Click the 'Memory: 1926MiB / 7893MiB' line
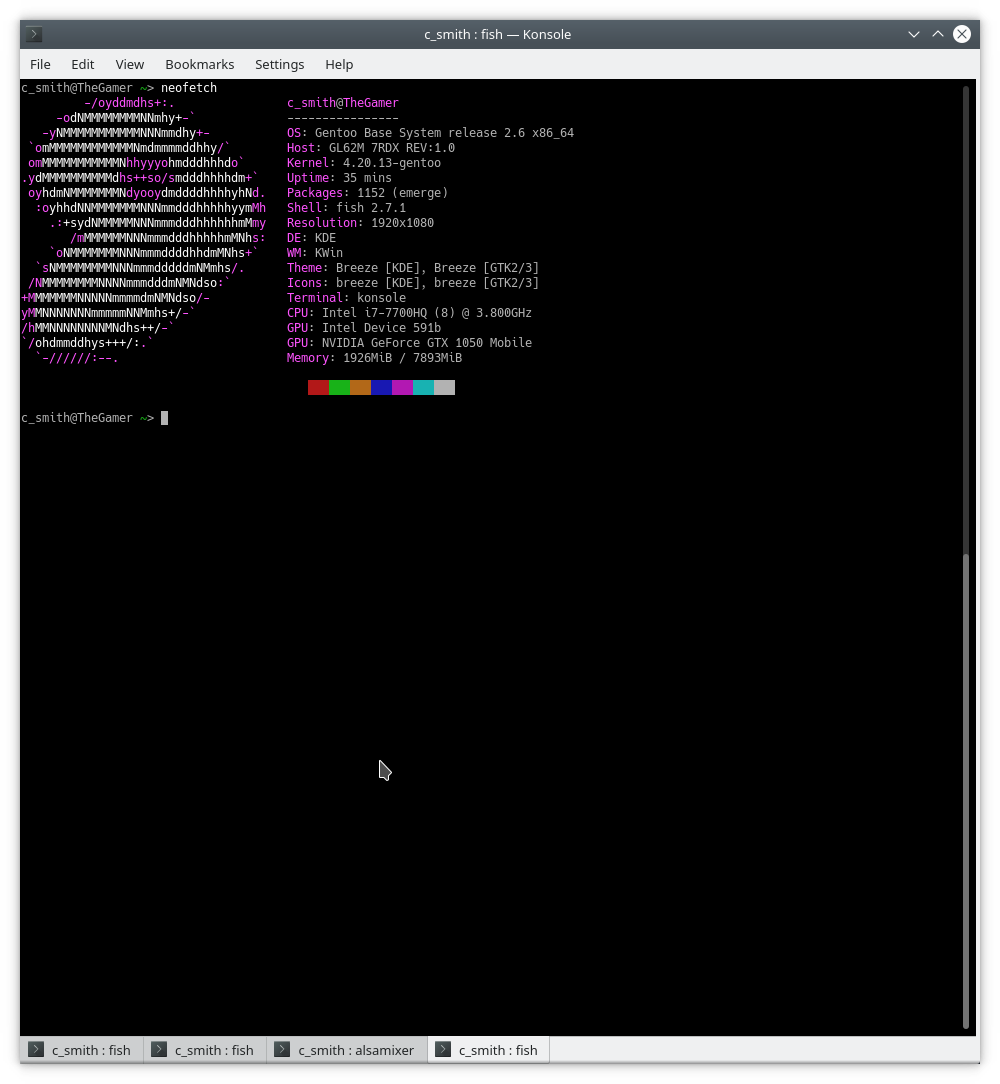Image resolution: width=1000 pixels, height=1084 pixels. 374,357
